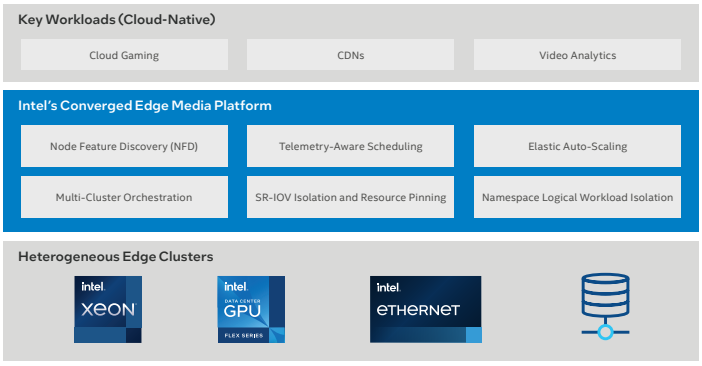The image size is (702, 366).
Task: Select the Elastic Auto-Scaling box
Action: point(577,146)
